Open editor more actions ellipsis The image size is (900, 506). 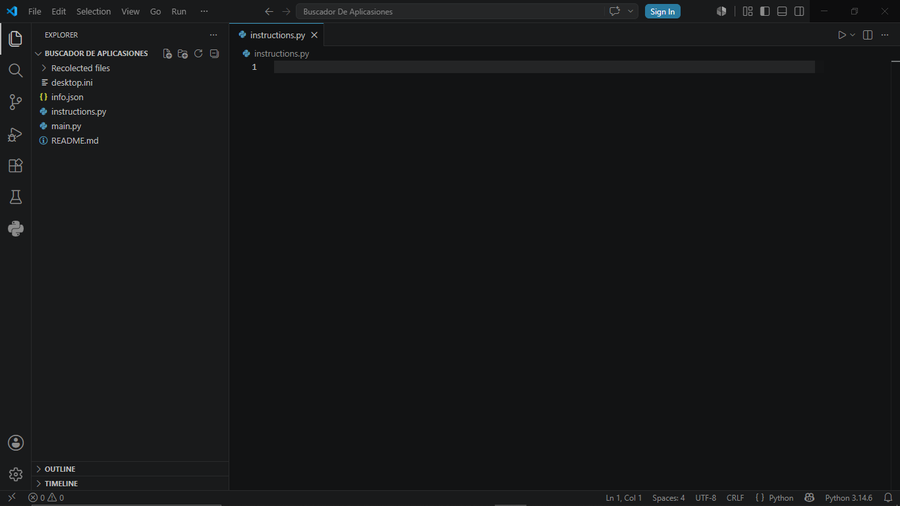[885, 35]
